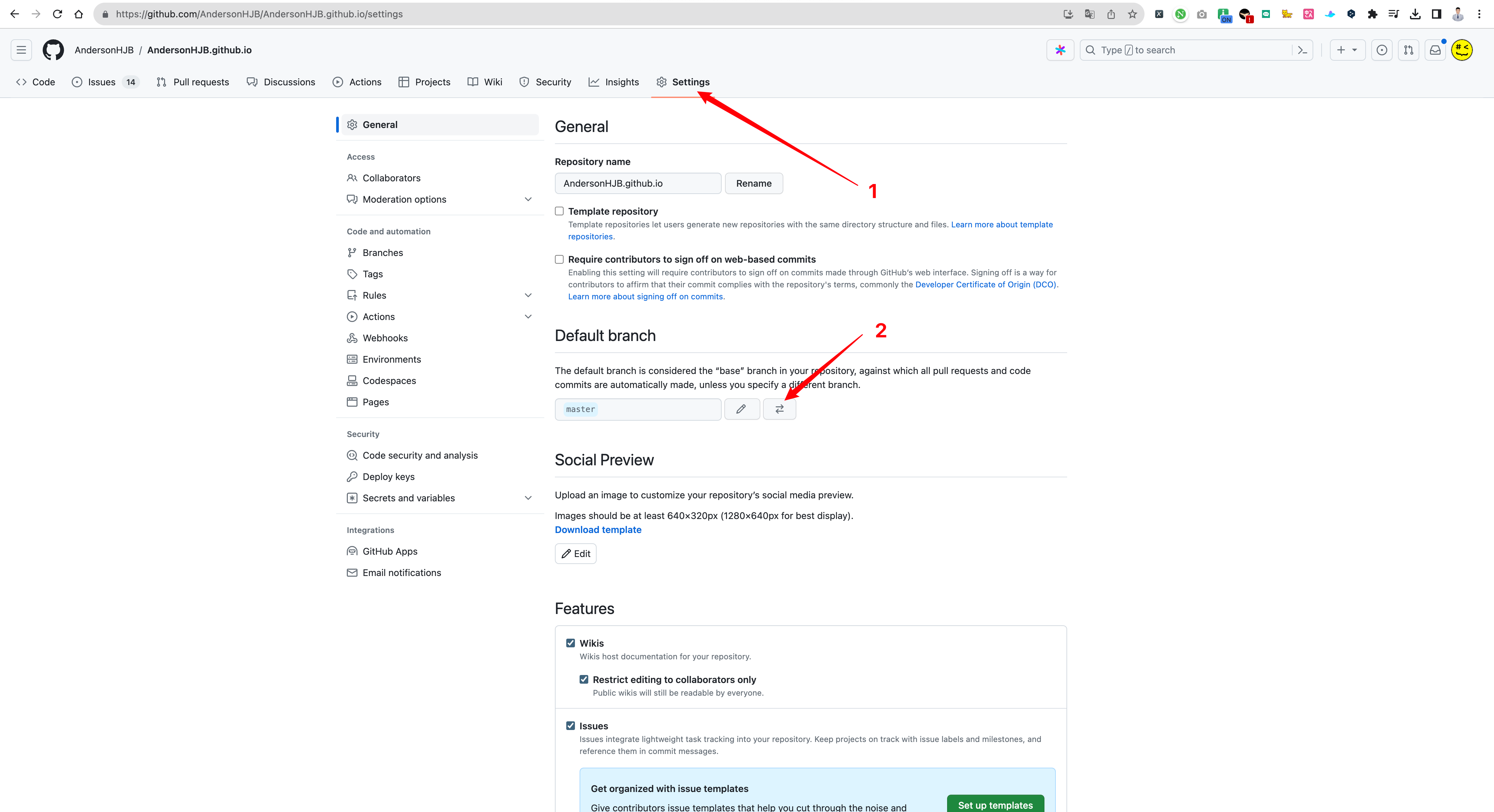The width and height of the screenshot is (1494, 812).
Task: Open the pull requests shortcut icon in header
Action: [x=1409, y=50]
